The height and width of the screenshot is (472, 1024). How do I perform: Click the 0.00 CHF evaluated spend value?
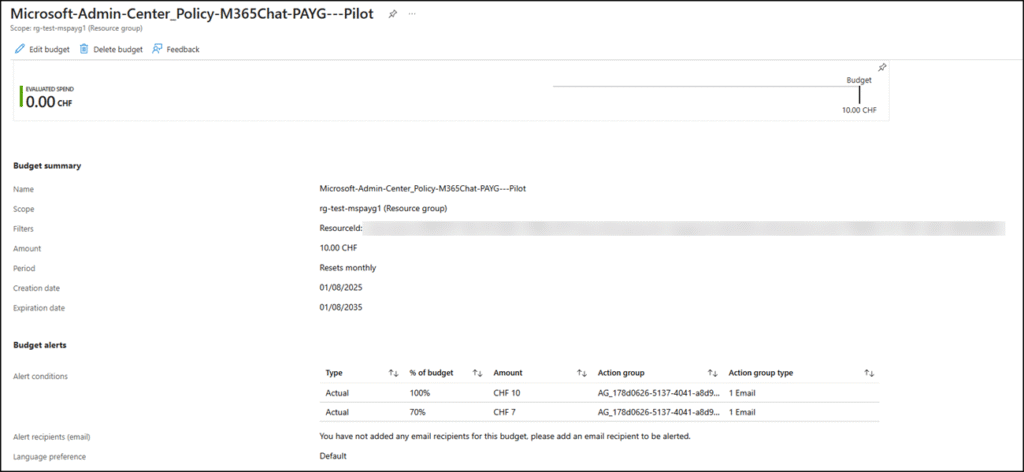coord(49,102)
